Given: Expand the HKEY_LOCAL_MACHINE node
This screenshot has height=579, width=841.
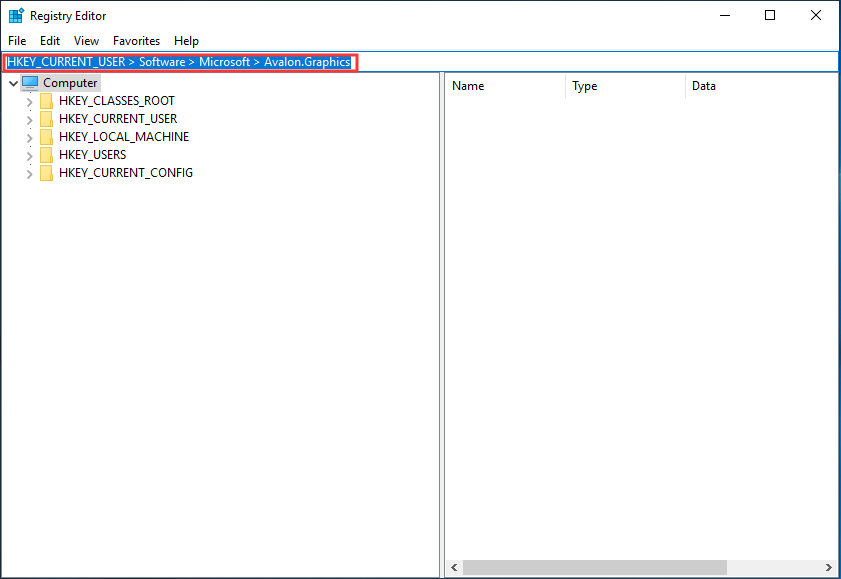Looking at the screenshot, I should [x=29, y=136].
